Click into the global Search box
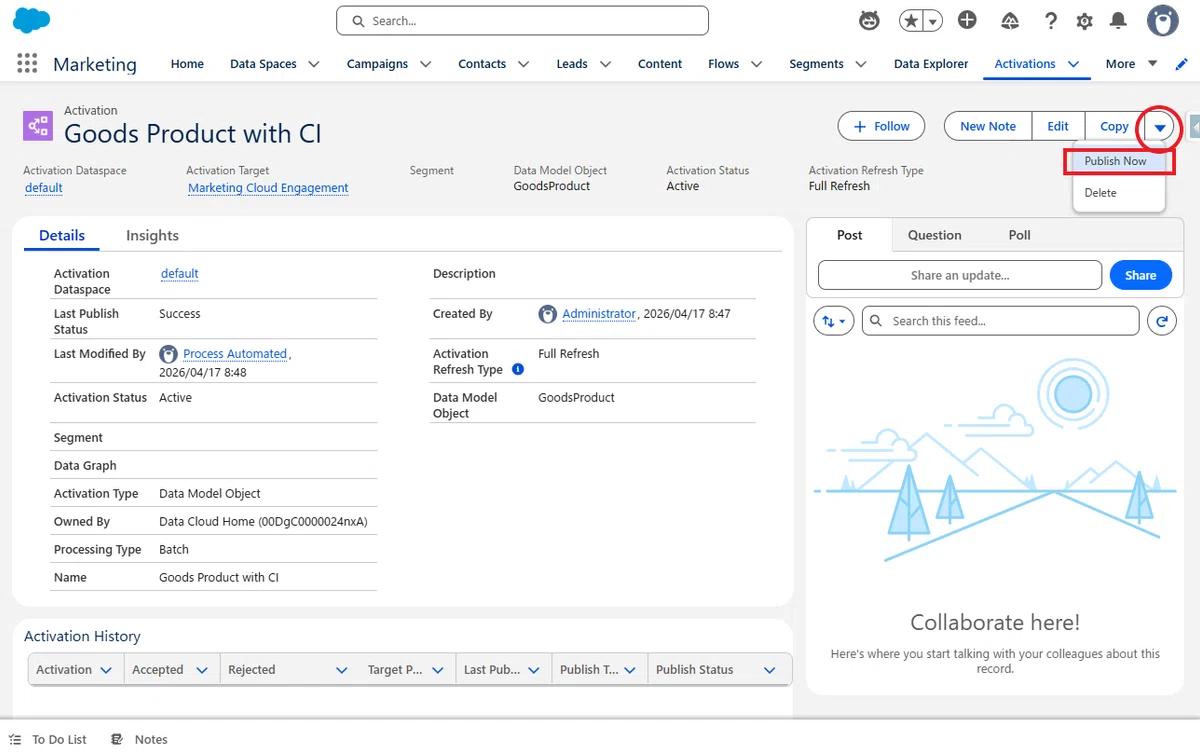 click(x=522, y=20)
